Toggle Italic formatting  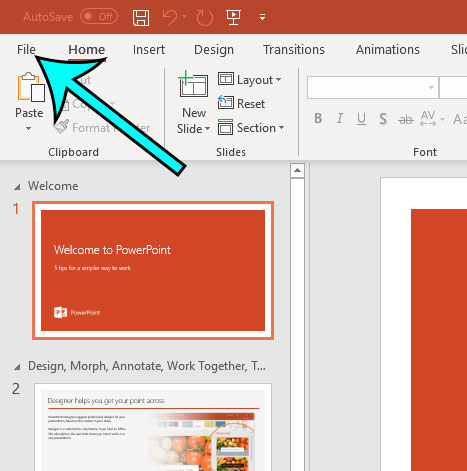pos(340,118)
